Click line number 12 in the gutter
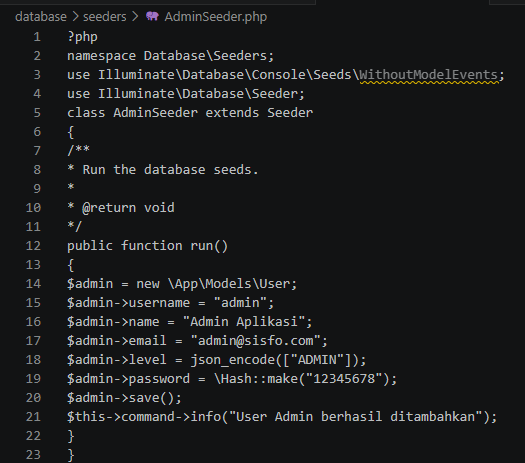The image size is (525, 463). (x=33, y=246)
